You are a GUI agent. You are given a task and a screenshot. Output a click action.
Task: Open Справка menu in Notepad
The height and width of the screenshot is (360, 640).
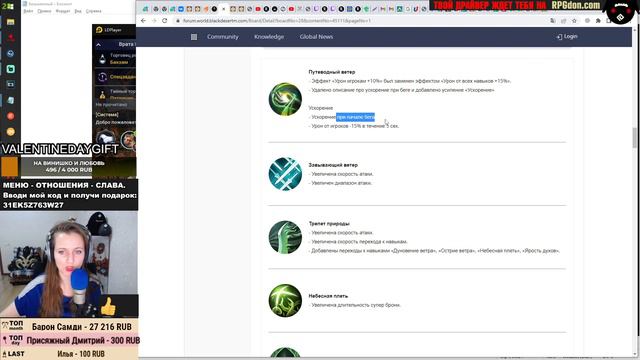(93, 11)
